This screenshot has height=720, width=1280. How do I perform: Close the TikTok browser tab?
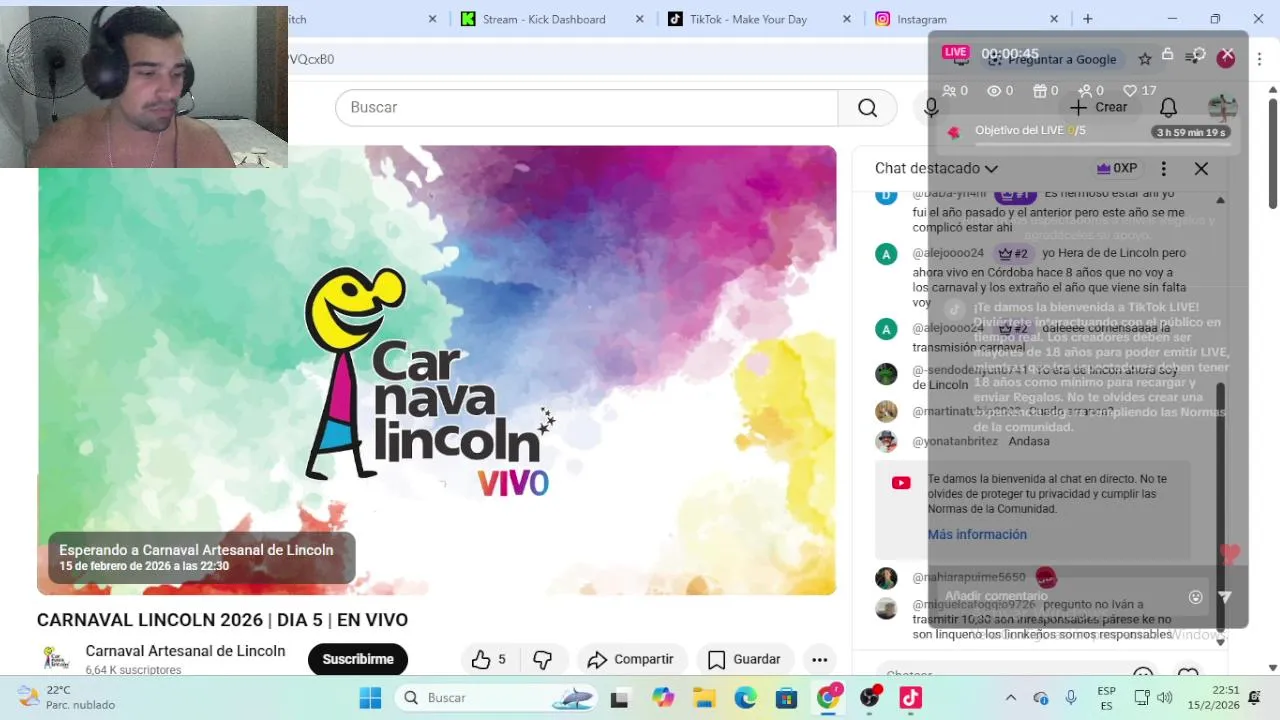pos(847,19)
